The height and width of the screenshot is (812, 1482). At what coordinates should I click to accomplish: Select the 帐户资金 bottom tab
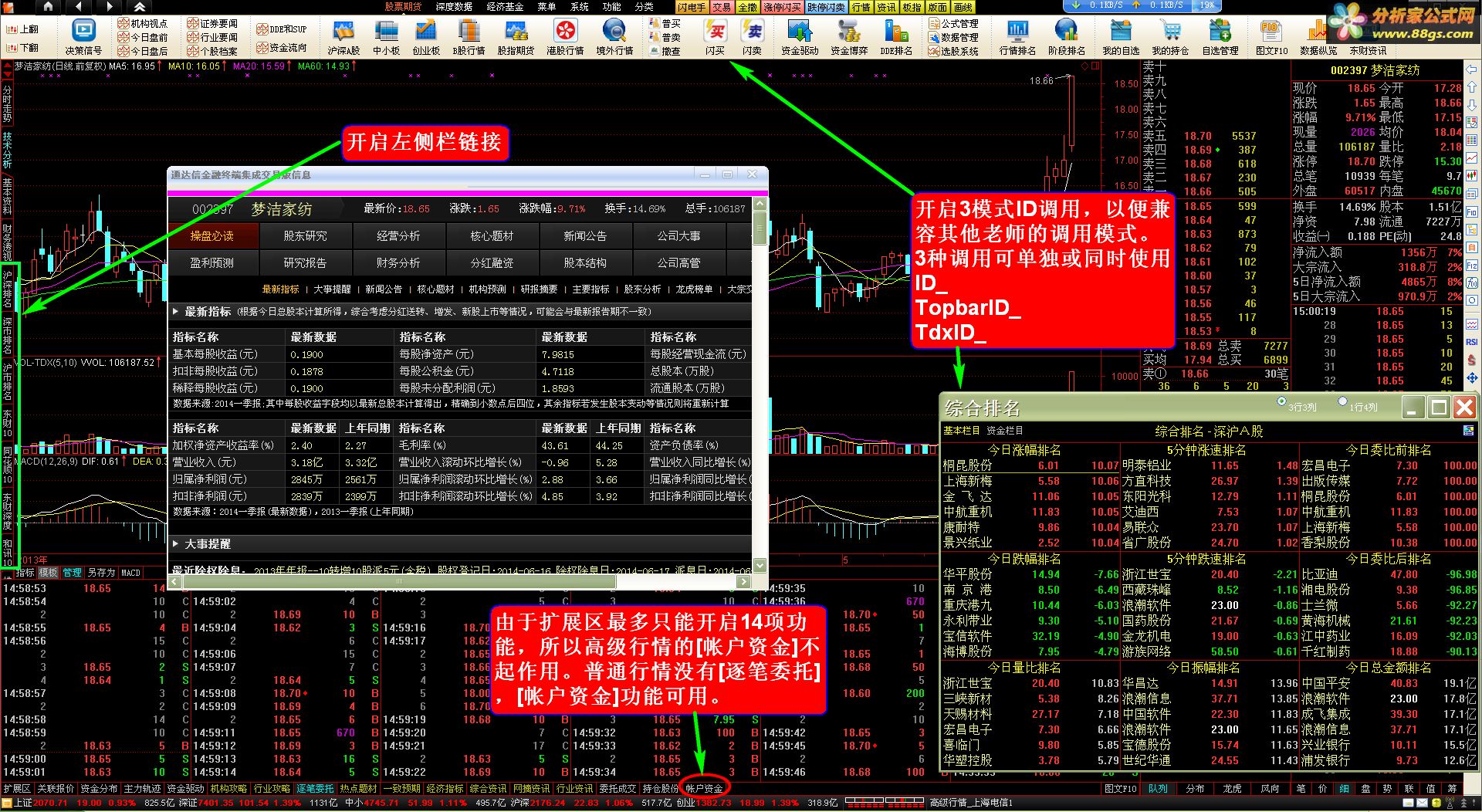pyautogui.click(x=704, y=789)
